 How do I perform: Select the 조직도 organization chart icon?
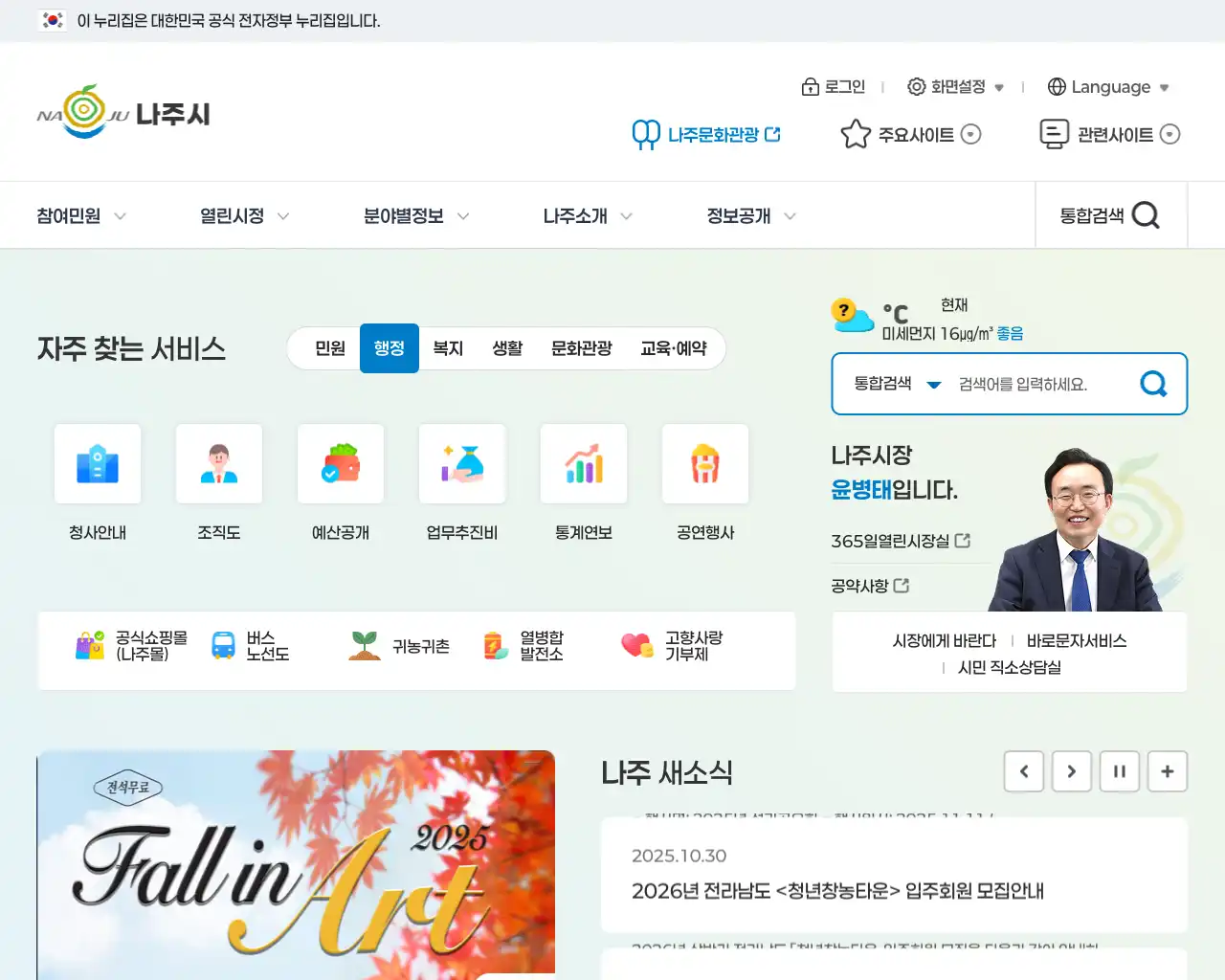coord(218,464)
